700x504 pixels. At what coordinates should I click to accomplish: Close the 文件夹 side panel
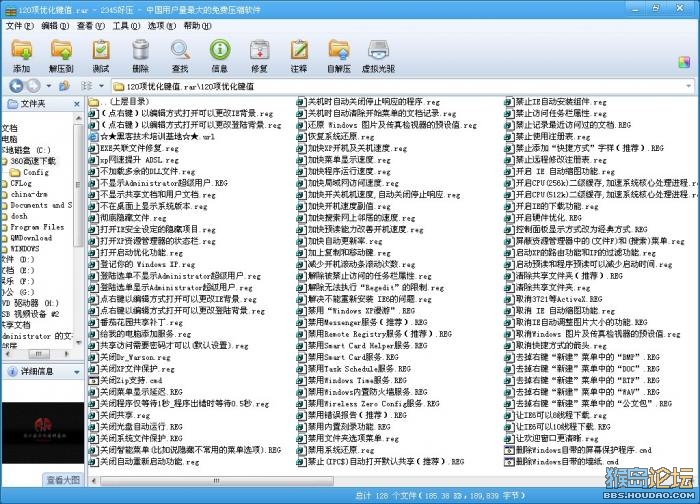77,104
